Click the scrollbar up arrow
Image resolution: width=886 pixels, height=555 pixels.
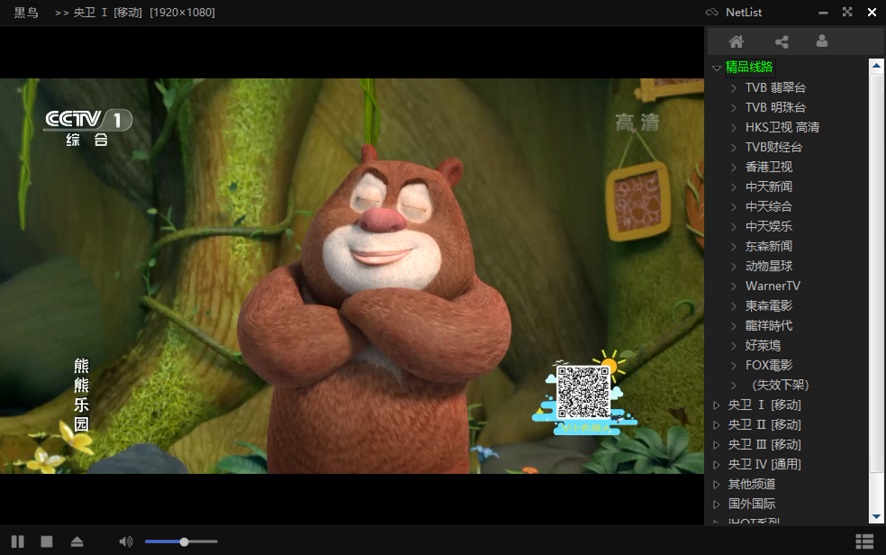click(876, 66)
